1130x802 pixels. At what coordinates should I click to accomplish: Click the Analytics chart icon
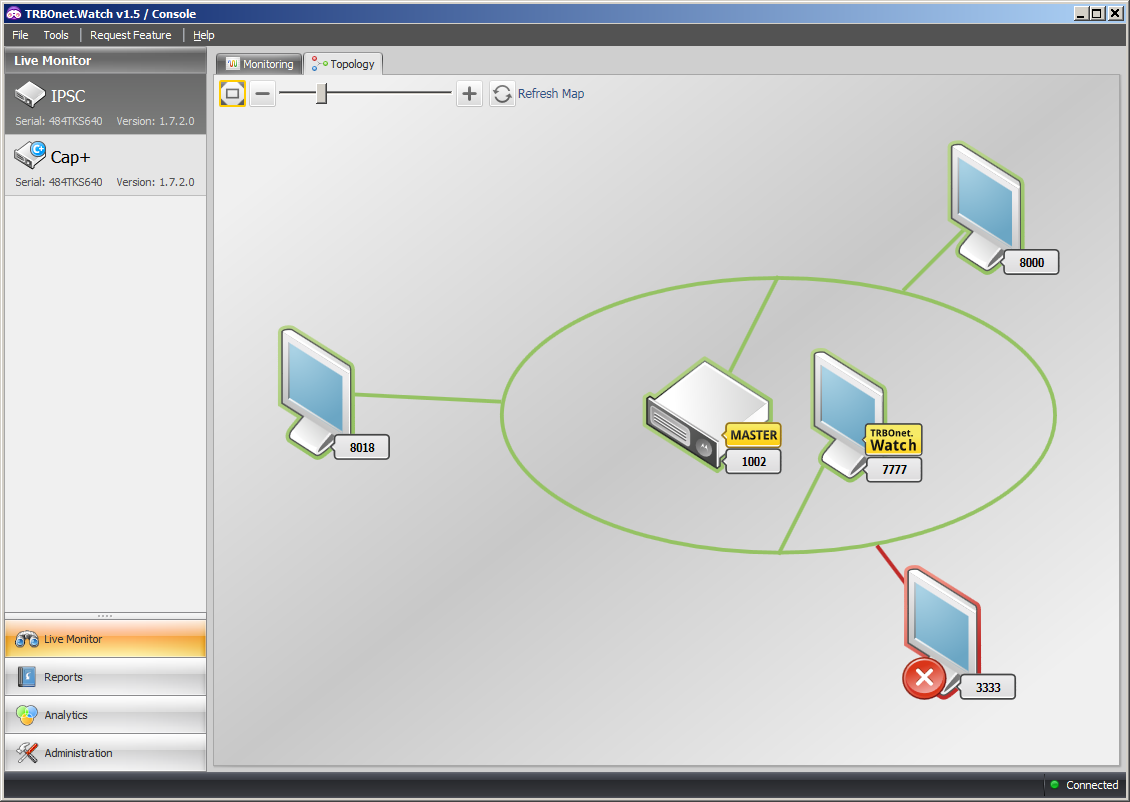[27, 715]
